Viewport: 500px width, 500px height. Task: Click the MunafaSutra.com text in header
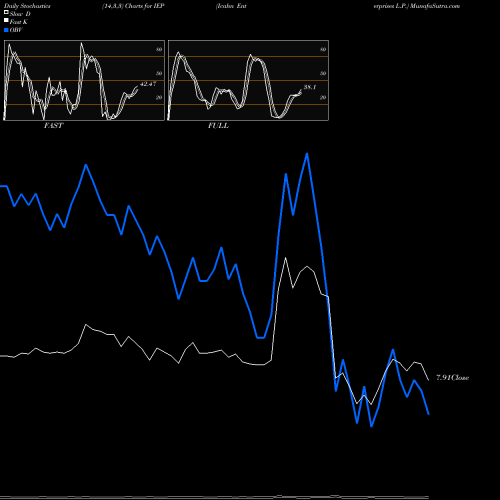(435, 6)
